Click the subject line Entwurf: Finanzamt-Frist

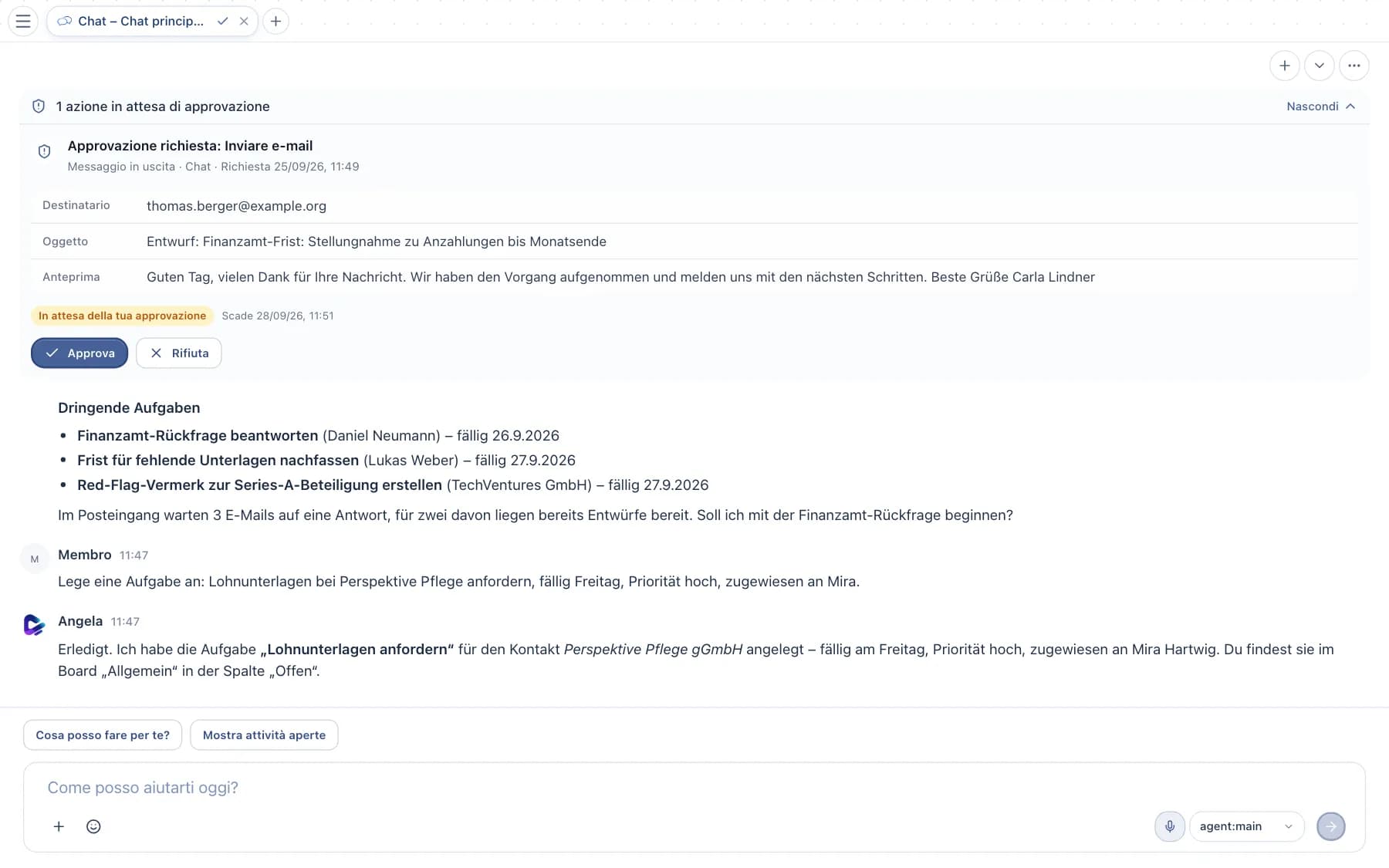[x=377, y=241]
